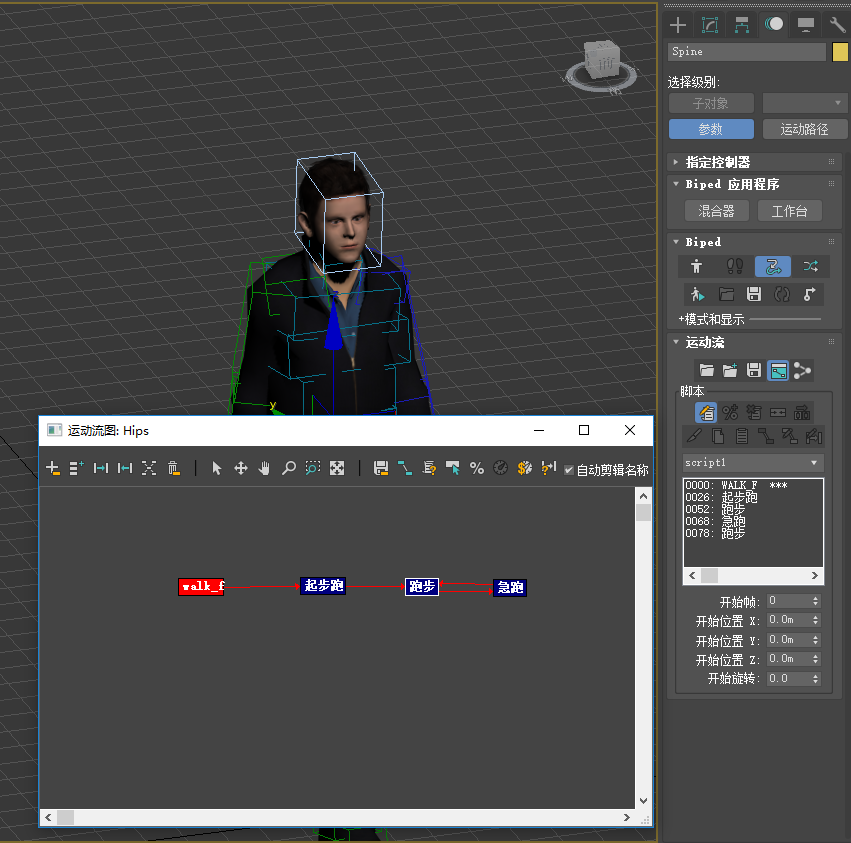Click the orange dollar-sign icon
Viewport: 851px width, 843px height.
pos(525,468)
